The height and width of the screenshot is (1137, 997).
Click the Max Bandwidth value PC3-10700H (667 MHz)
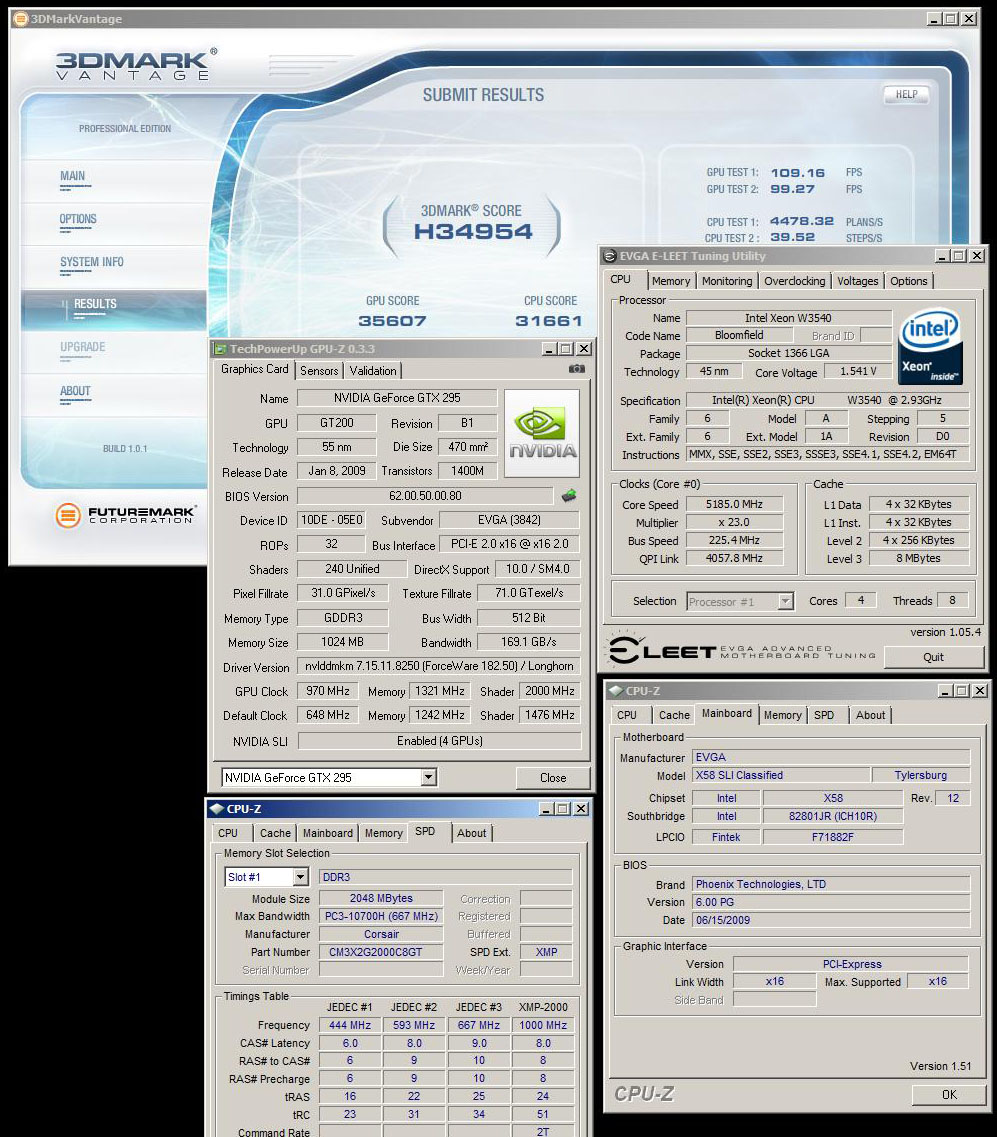[381, 917]
